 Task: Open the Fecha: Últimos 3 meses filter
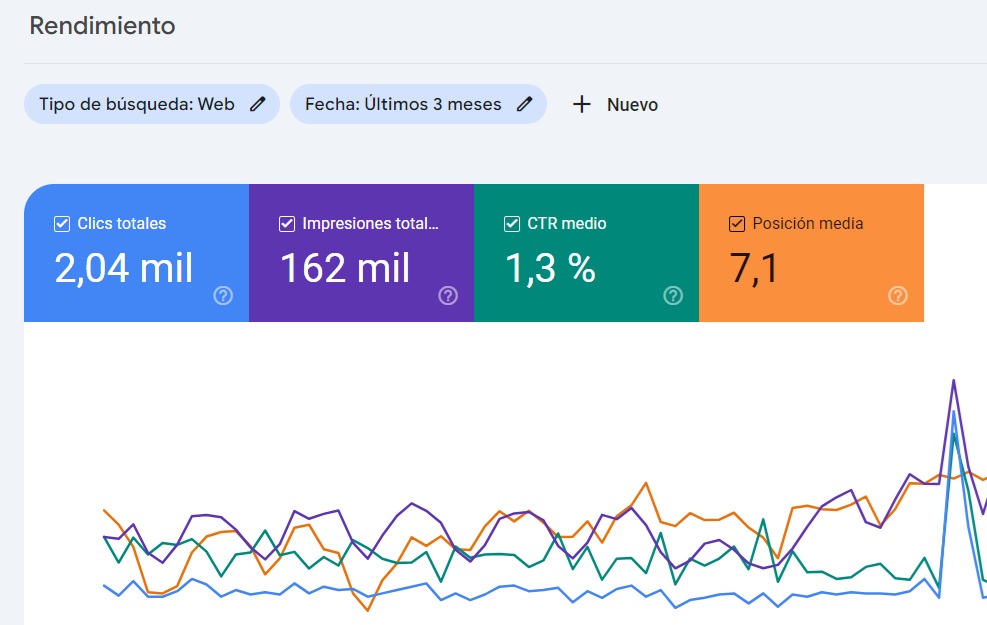(403, 104)
